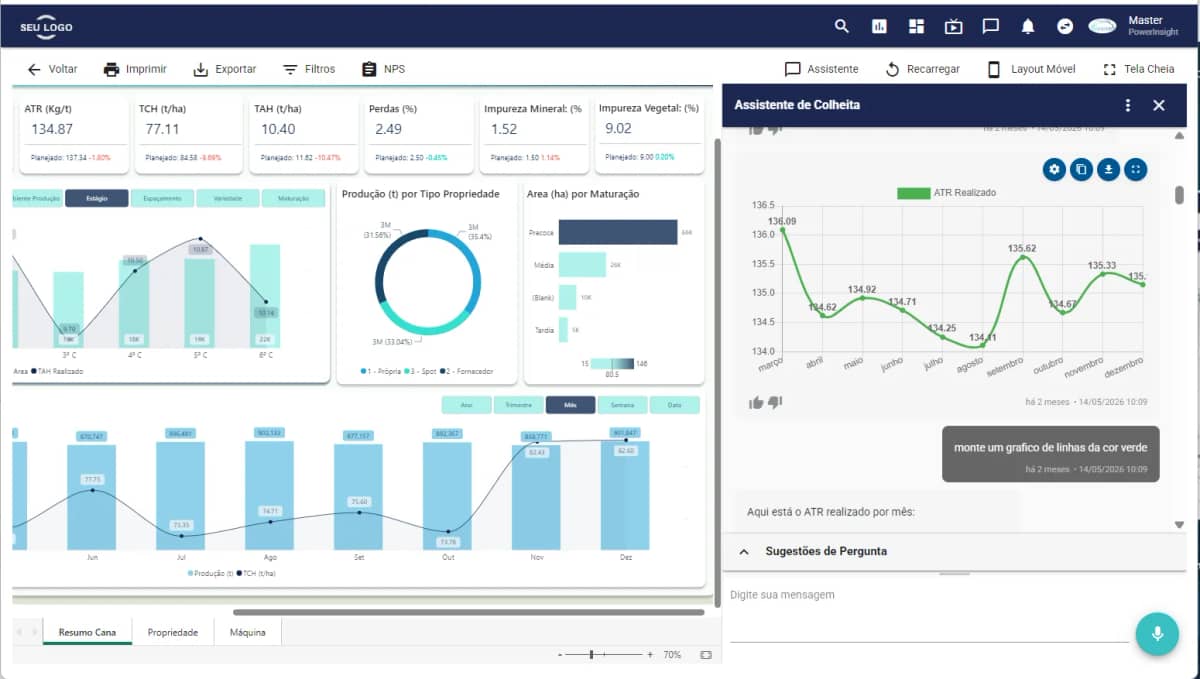Viewport: 1200px width, 679px height.
Task: Click the bar chart reports icon in header
Action: [x=879, y=26]
